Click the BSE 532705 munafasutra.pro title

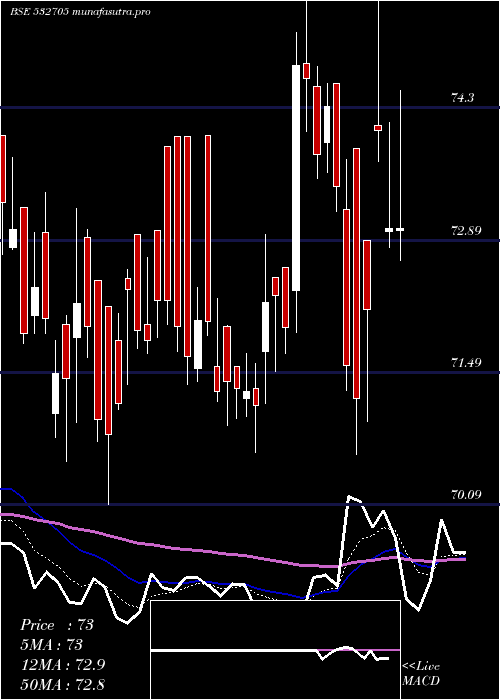coord(80,12)
